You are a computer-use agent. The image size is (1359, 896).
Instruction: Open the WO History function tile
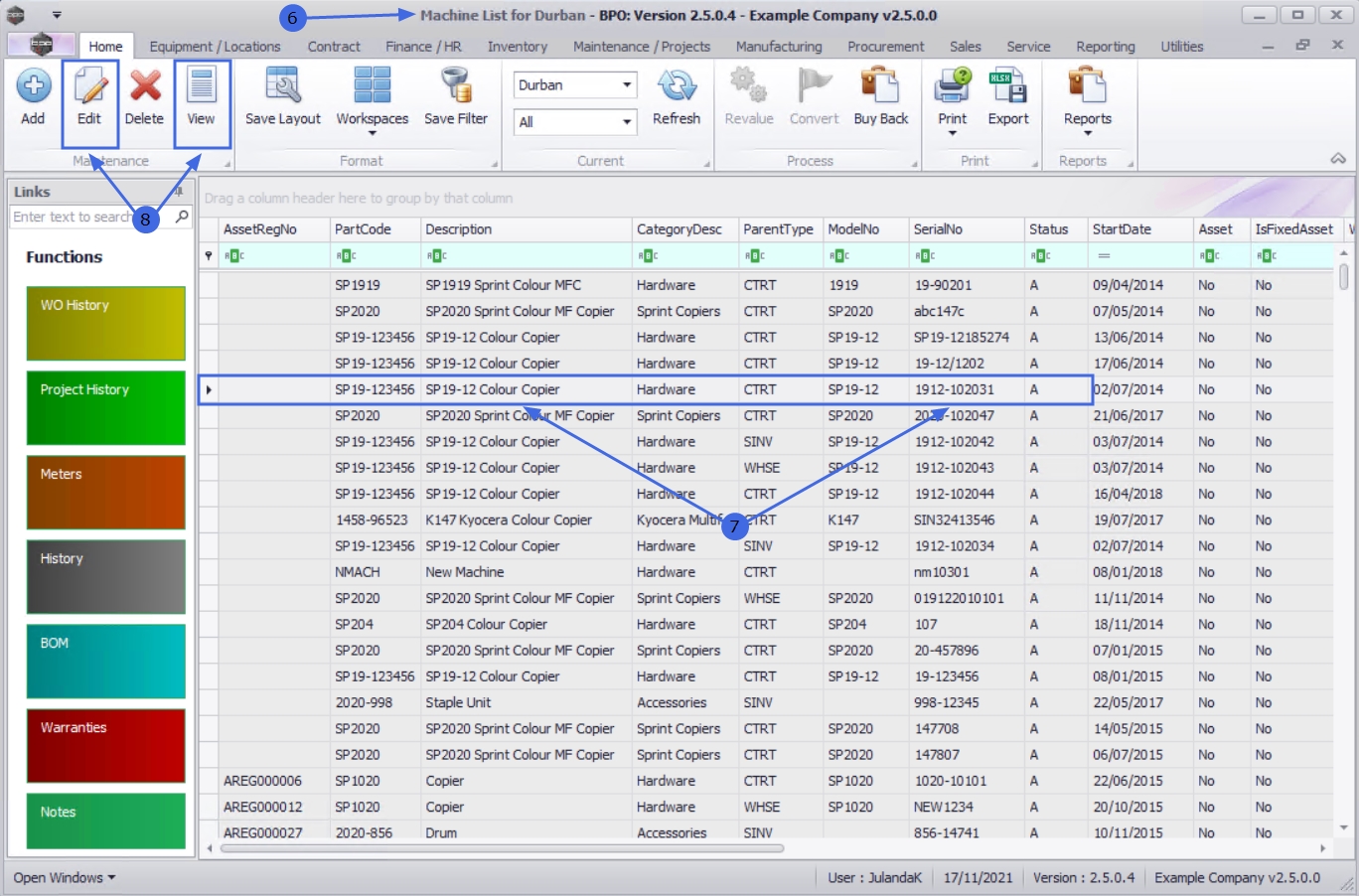[106, 323]
